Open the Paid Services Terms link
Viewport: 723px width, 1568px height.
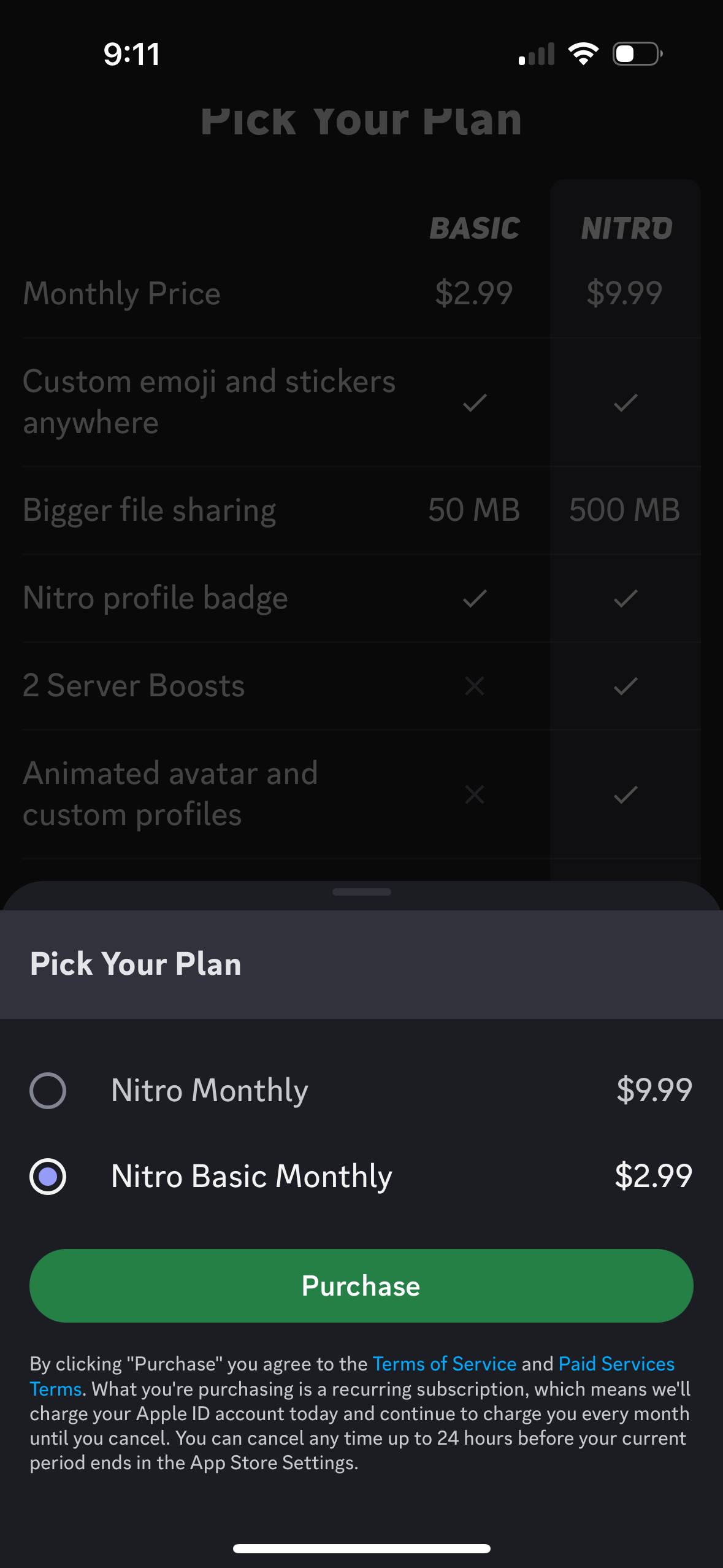pyautogui.click(x=616, y=1363)
